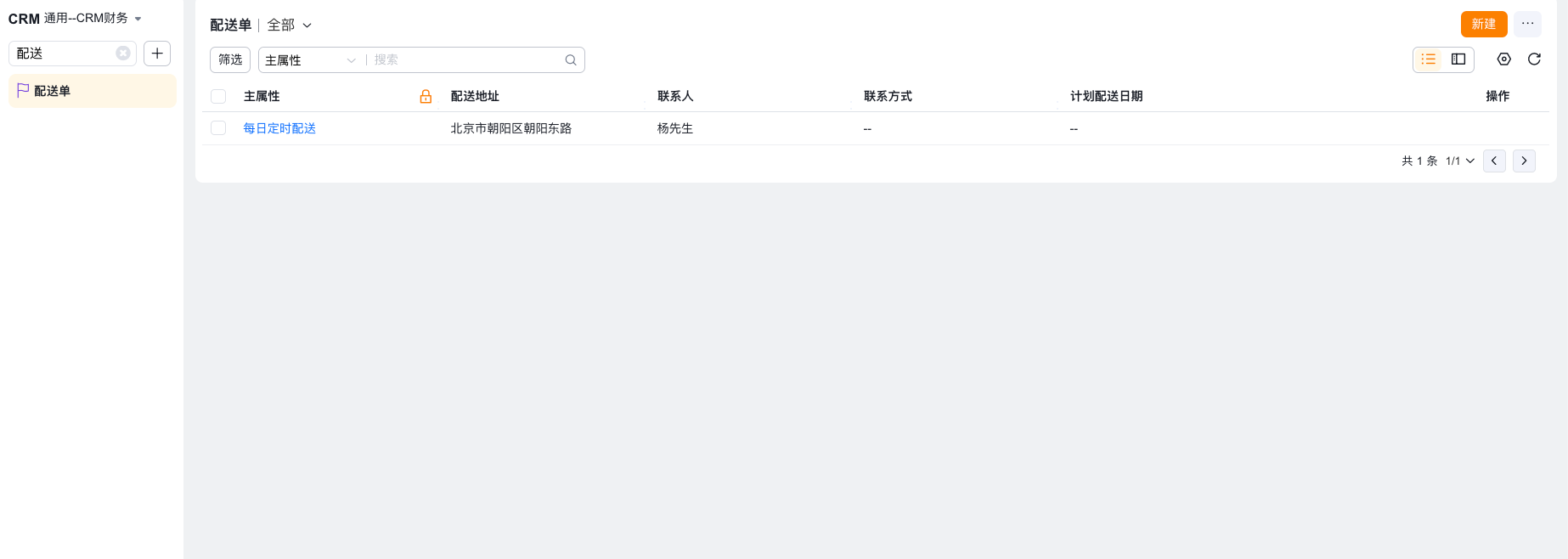
Task: Go to the next page
Action: click(x=1524, y=161)
